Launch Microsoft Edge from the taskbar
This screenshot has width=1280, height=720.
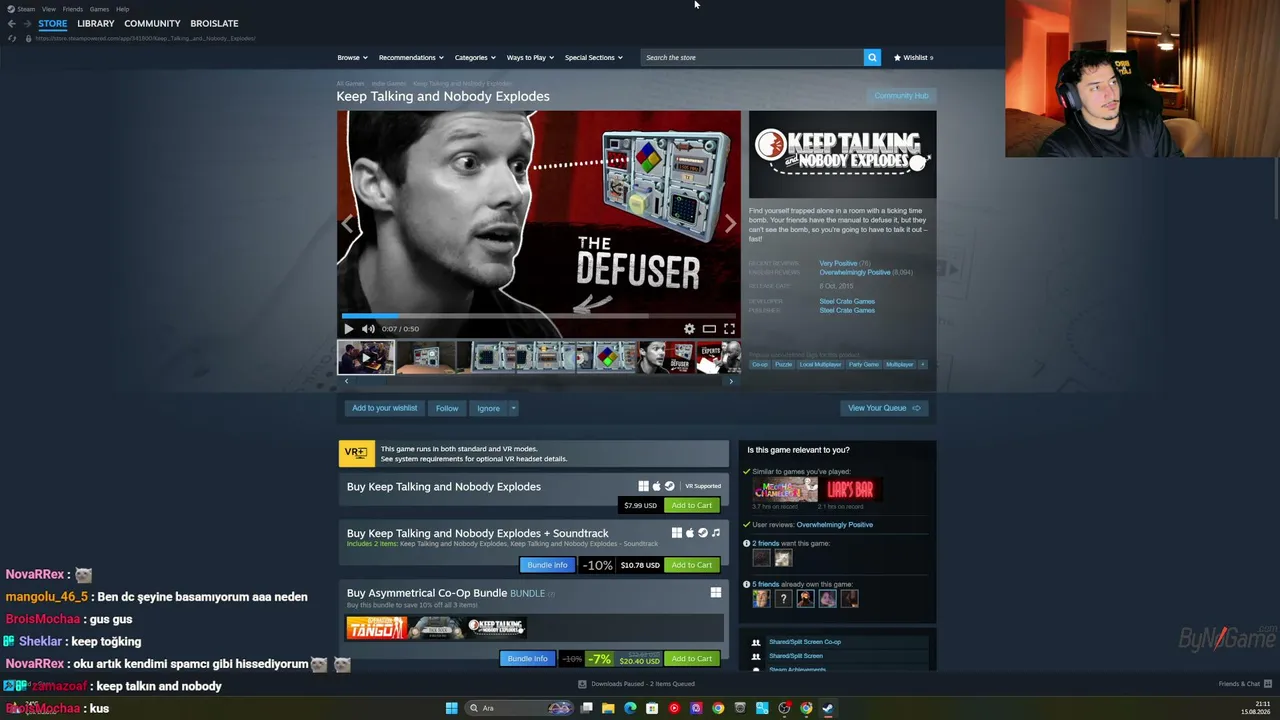[x=630, y=708]
